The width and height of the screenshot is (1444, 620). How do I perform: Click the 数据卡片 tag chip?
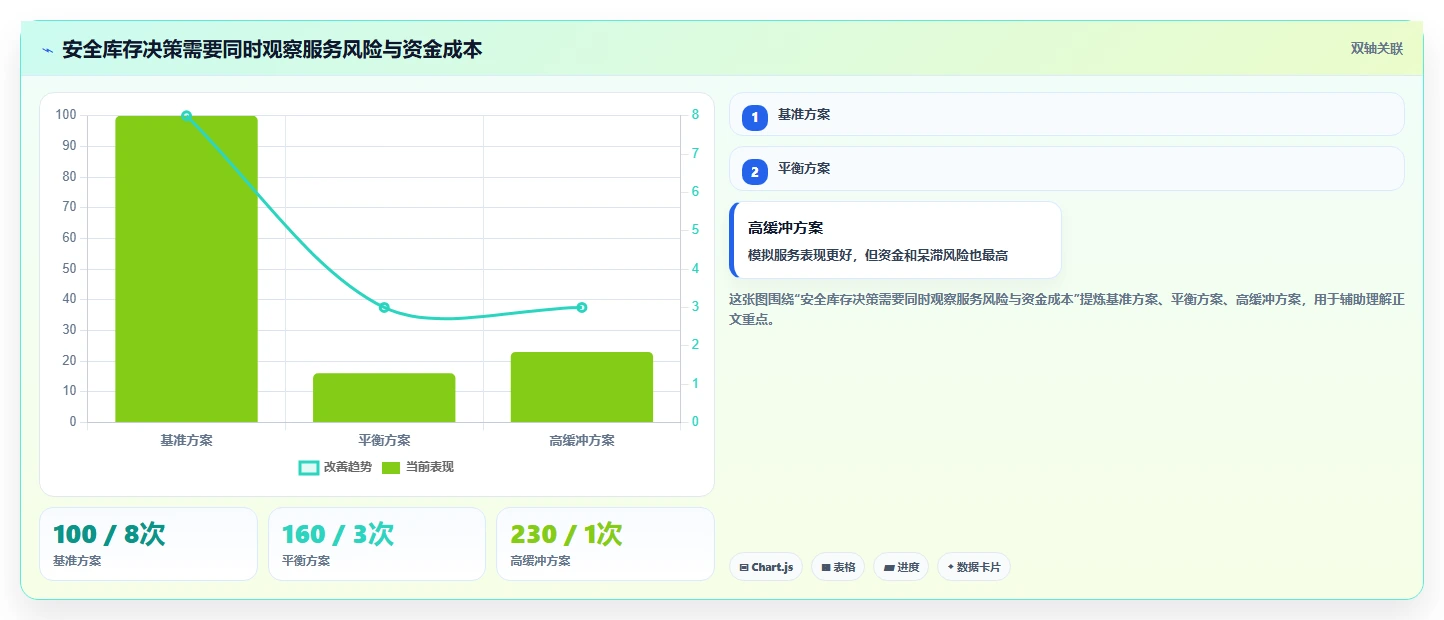tap(974, 567)
